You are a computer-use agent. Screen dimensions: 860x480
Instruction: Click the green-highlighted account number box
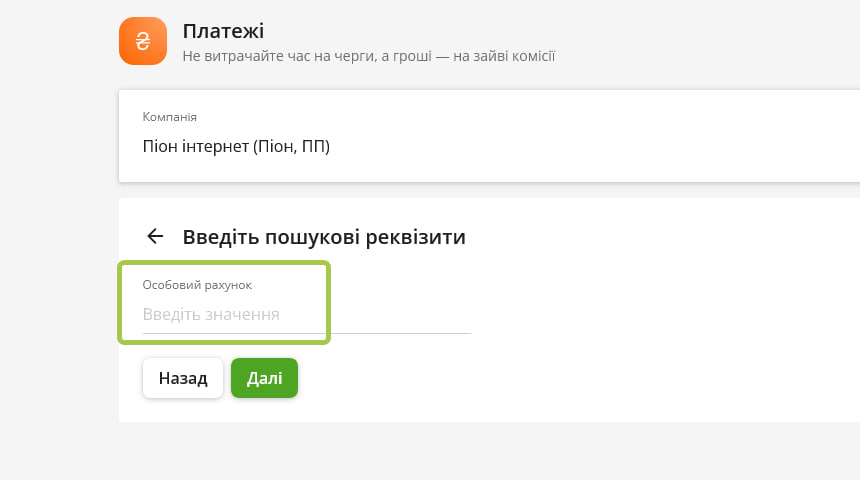click(224, 303)
